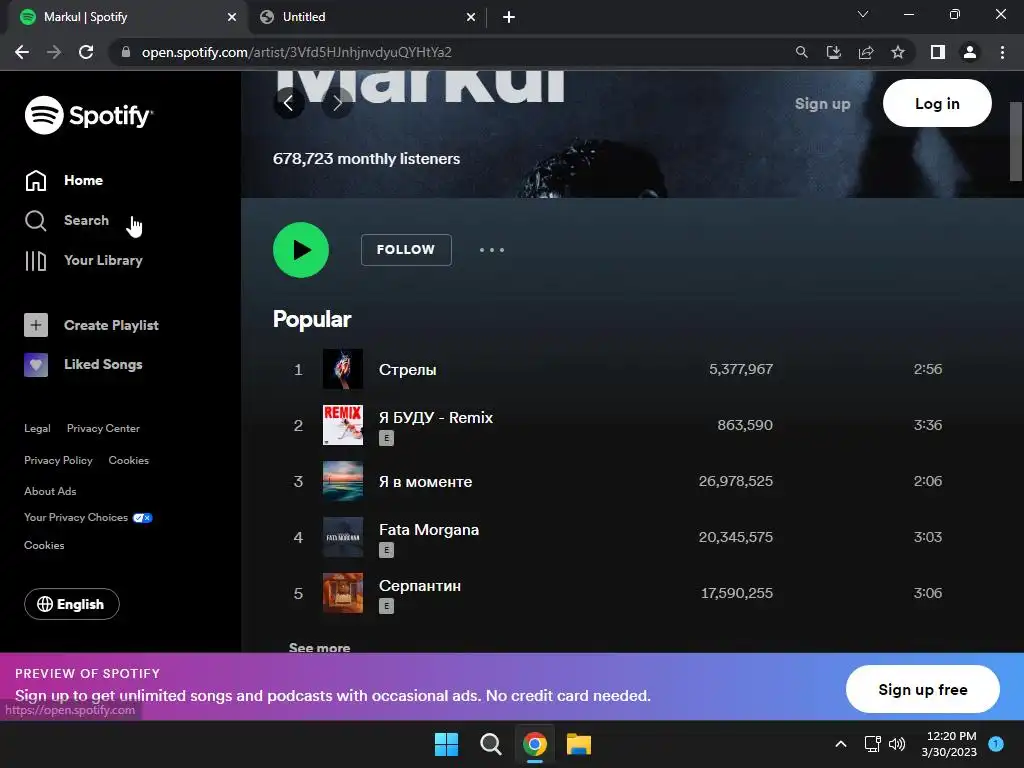Image resolution: width=1024 pixels, height=768 pixels.
Task: Open Windows taskbar search
Action: 490,744
